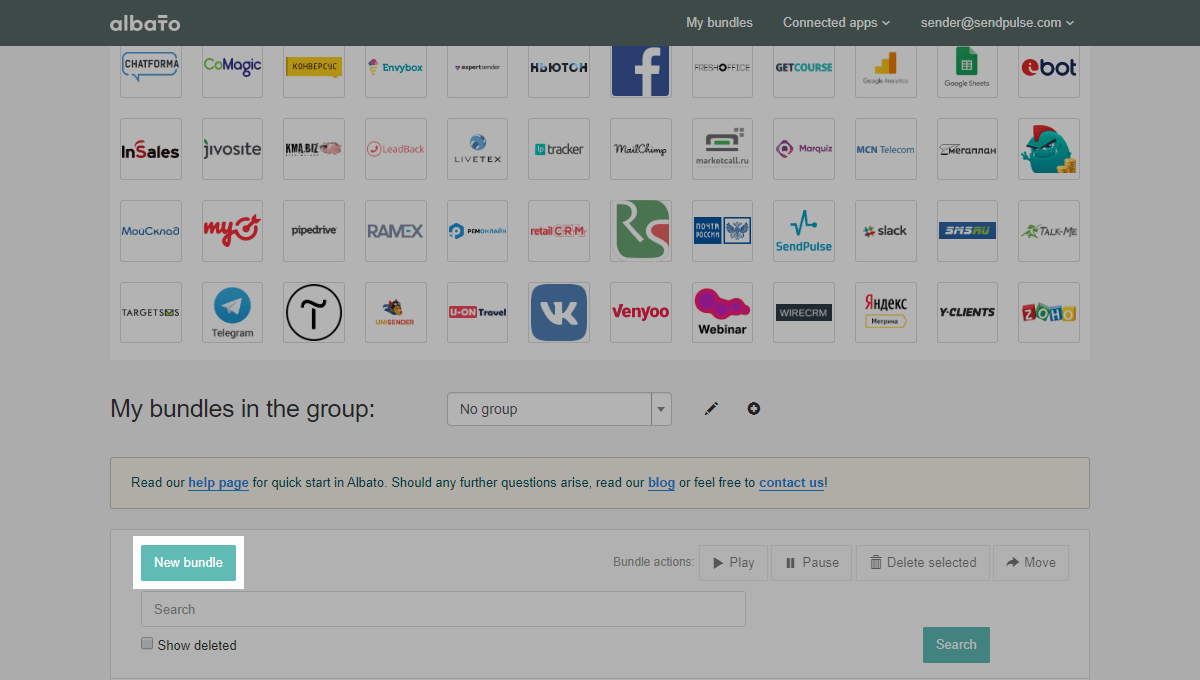This screenshot has width=1200, height=680.
Task: Expand the No group dropdown
Action: click(559, 409)
